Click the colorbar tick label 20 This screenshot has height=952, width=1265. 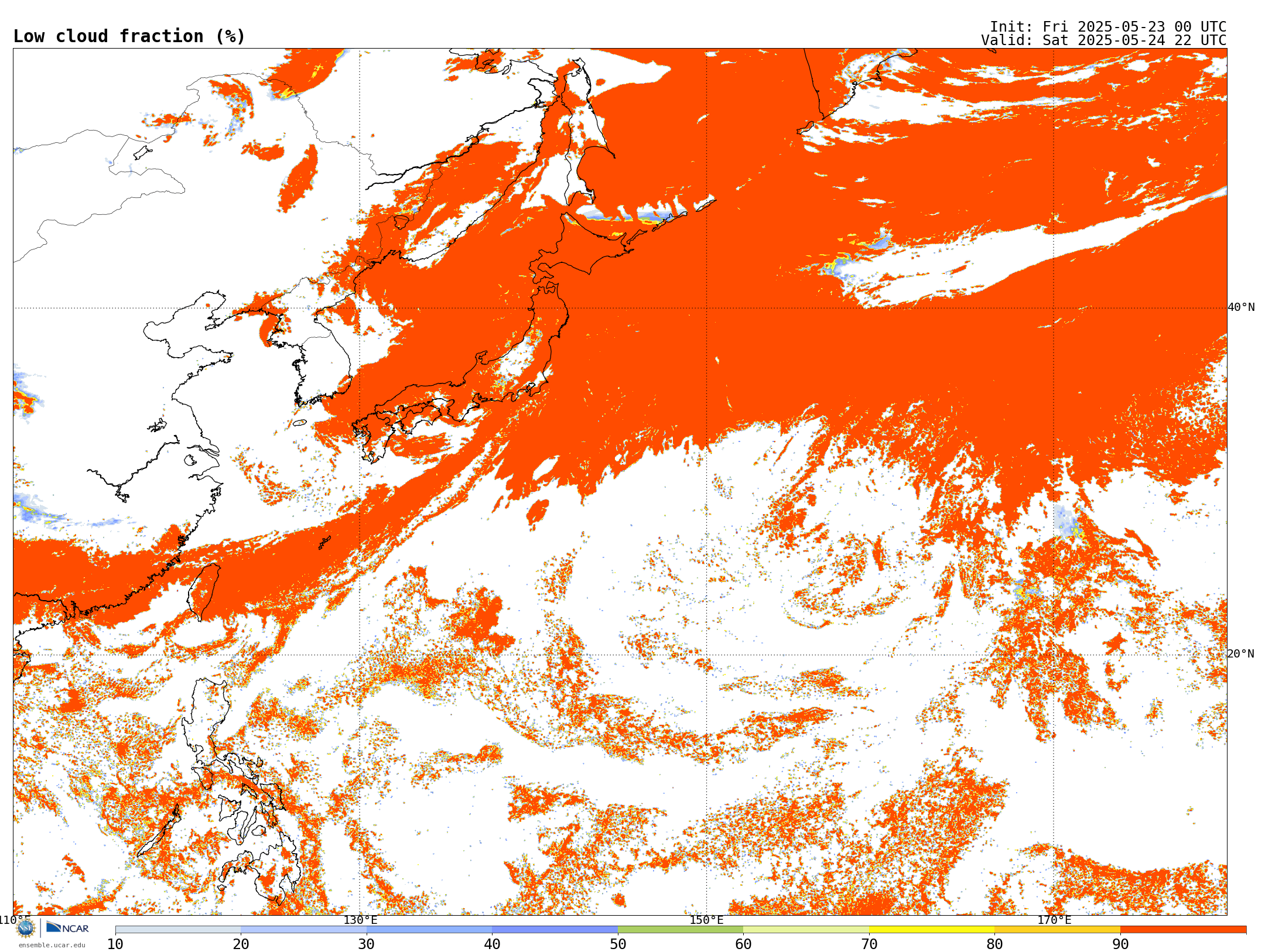[x=241, y=944]
